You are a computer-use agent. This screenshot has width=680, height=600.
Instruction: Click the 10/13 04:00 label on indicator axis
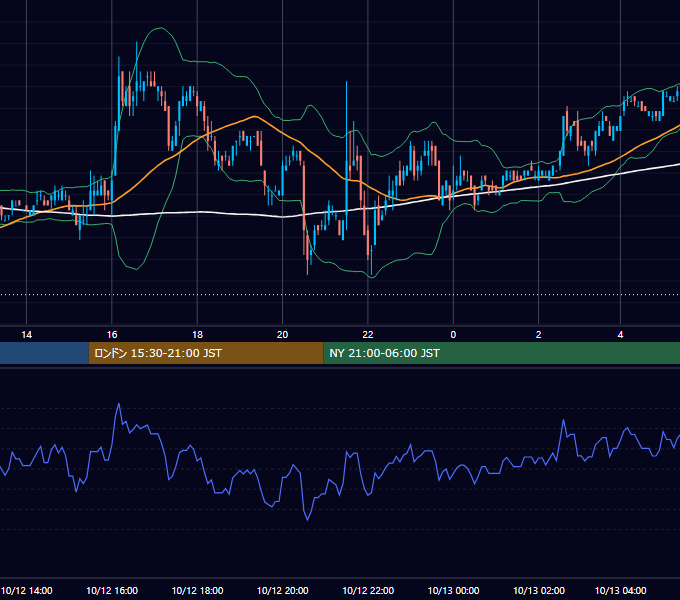620,590
